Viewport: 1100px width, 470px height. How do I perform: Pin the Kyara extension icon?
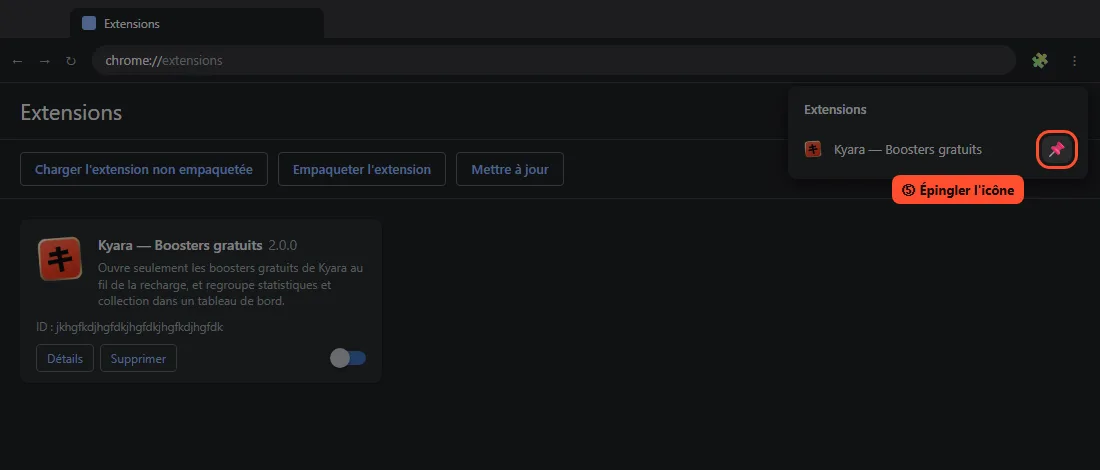(x=1057, y=149)
